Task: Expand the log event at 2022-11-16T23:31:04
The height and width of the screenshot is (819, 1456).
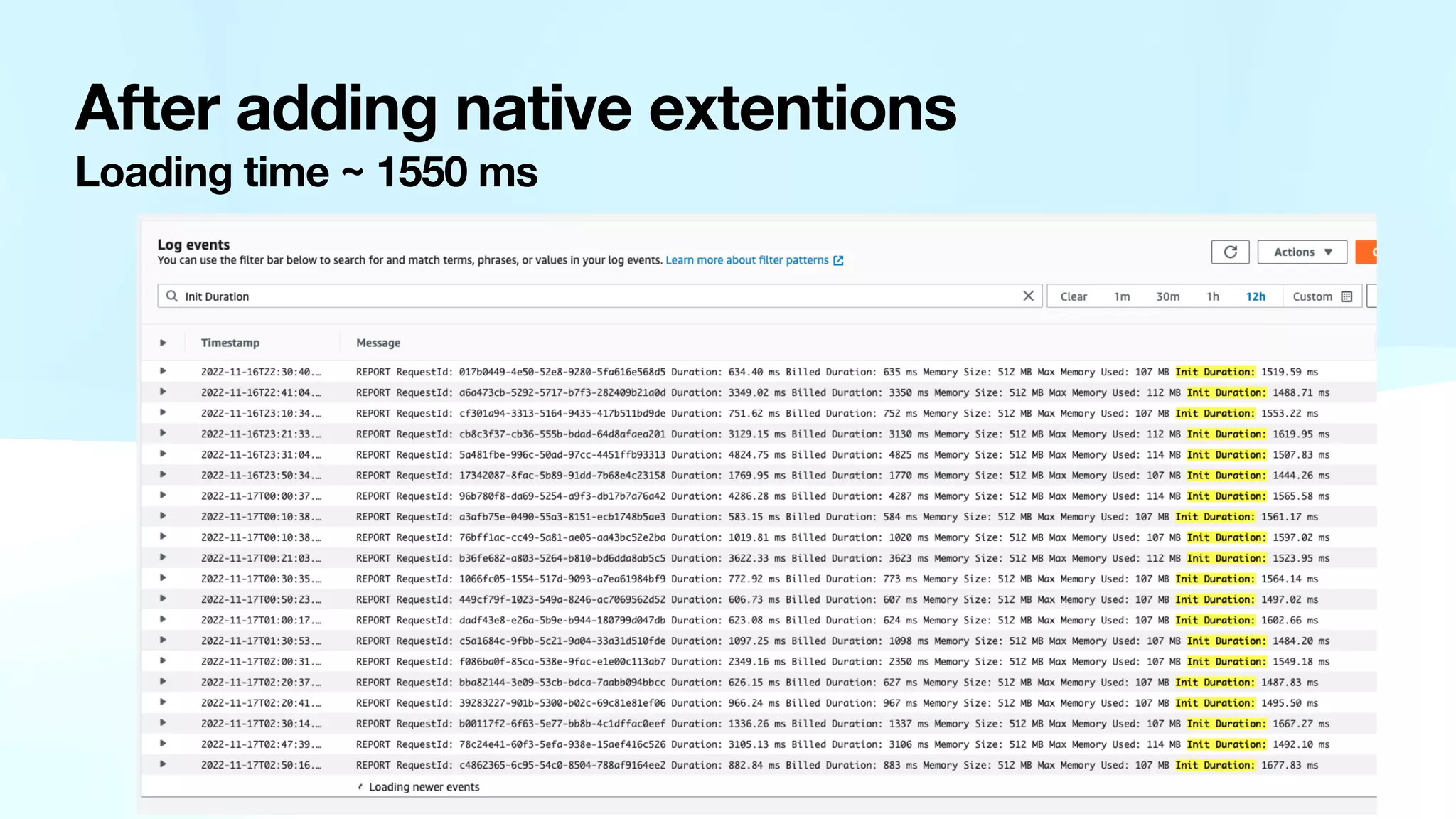Action: pyautogui.click(x=163, y=454)
